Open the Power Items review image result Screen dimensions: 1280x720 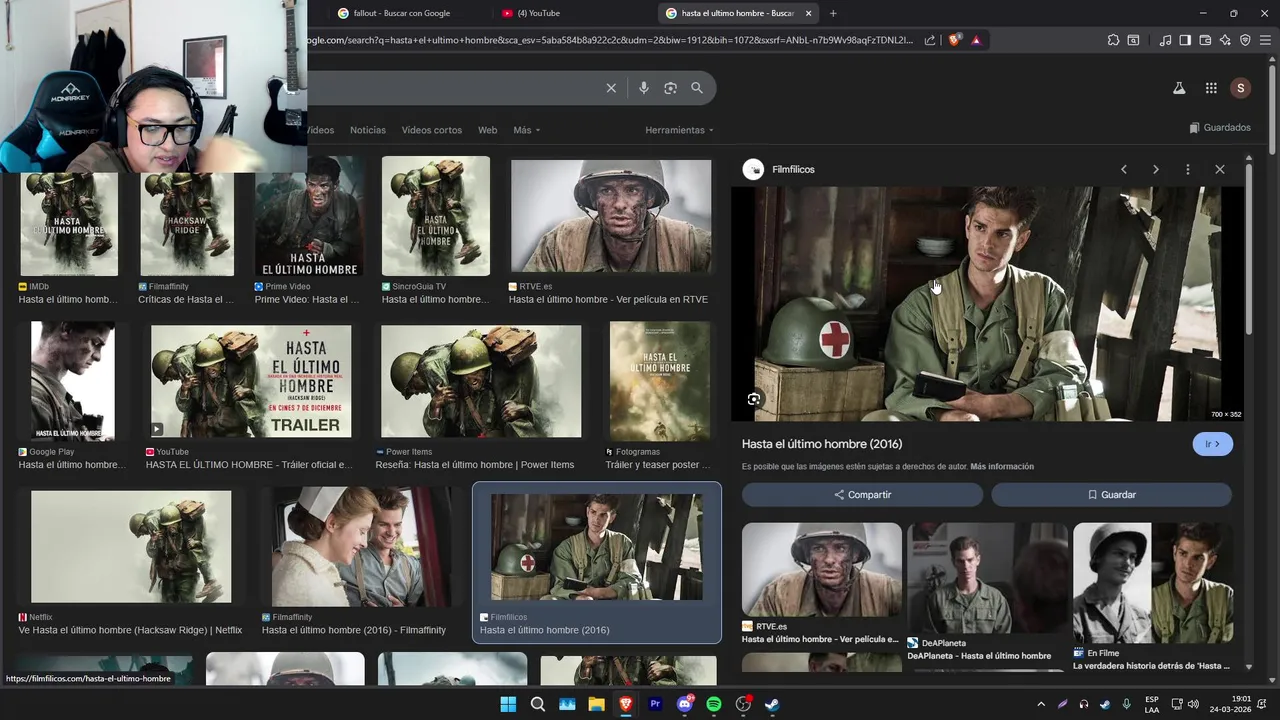[481, 381]
